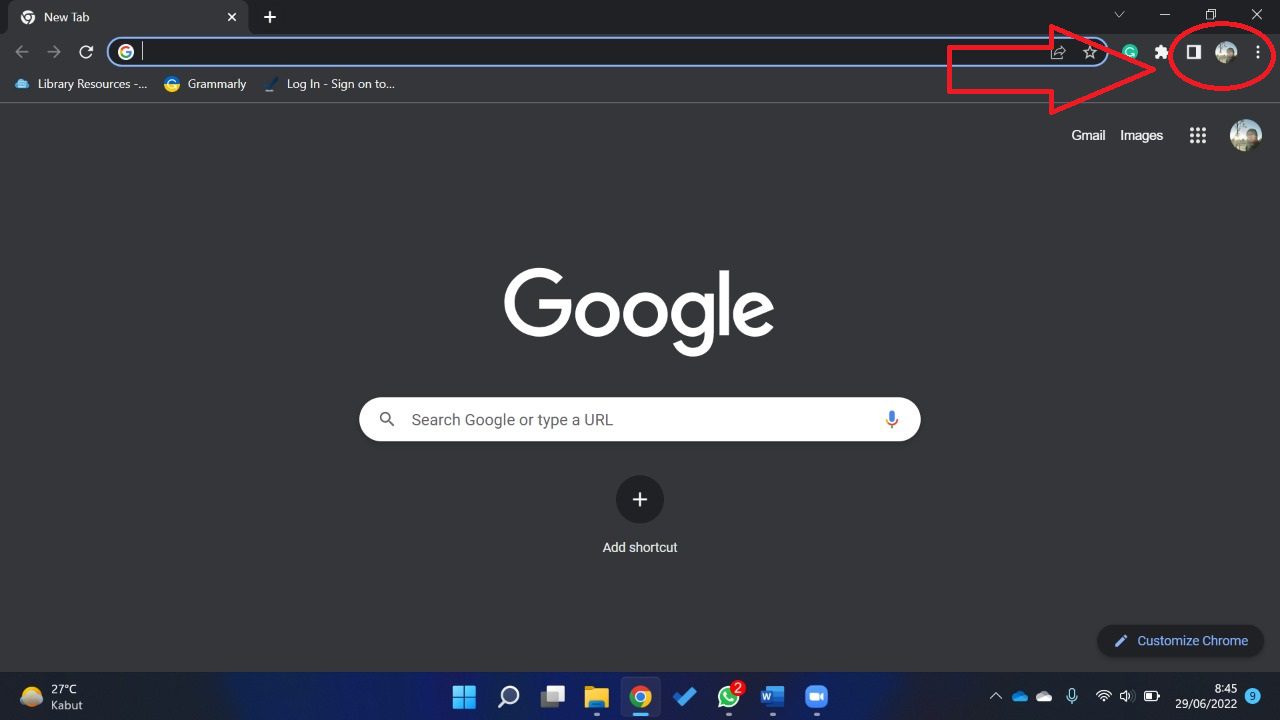Open Google Images link
The width and height of the screenshot is (1280, 720).
(1141, 135)
